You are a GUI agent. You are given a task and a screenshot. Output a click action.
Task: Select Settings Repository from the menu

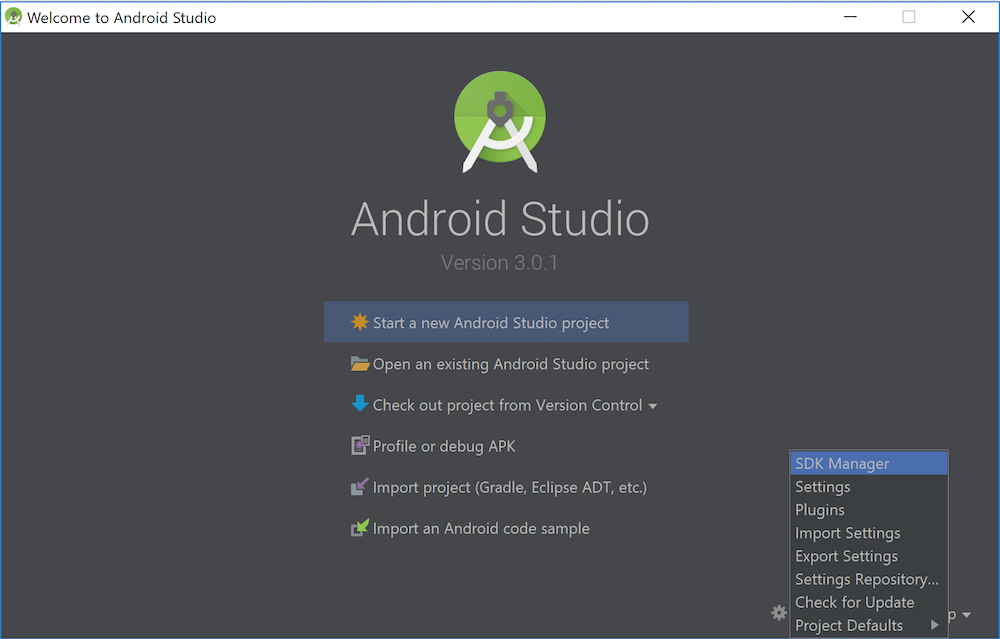coord(866,579)
